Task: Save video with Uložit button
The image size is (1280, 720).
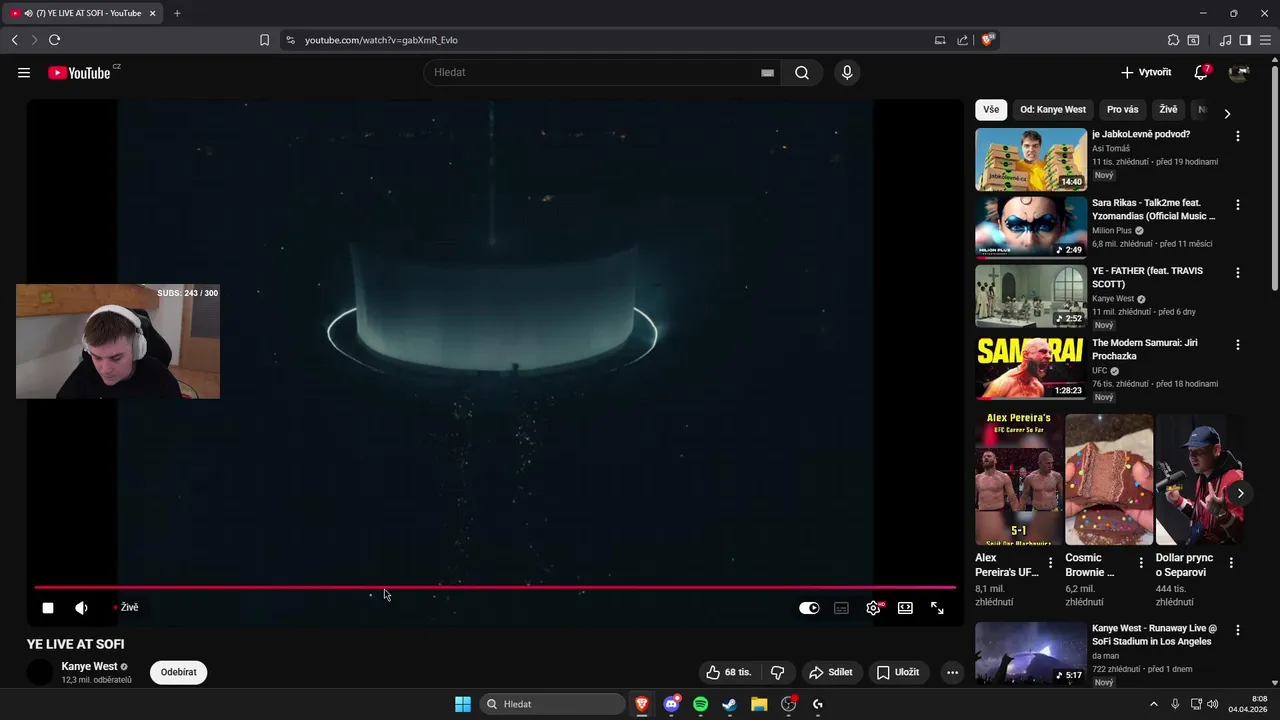Action: [x=898, y=672]
